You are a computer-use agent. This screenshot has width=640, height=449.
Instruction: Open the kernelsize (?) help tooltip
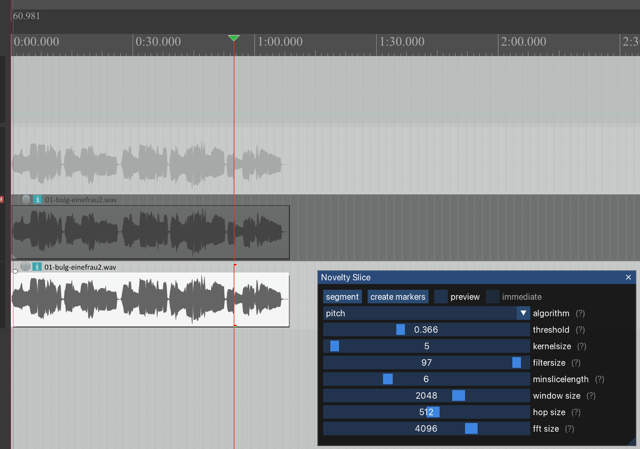coord(582,346)
